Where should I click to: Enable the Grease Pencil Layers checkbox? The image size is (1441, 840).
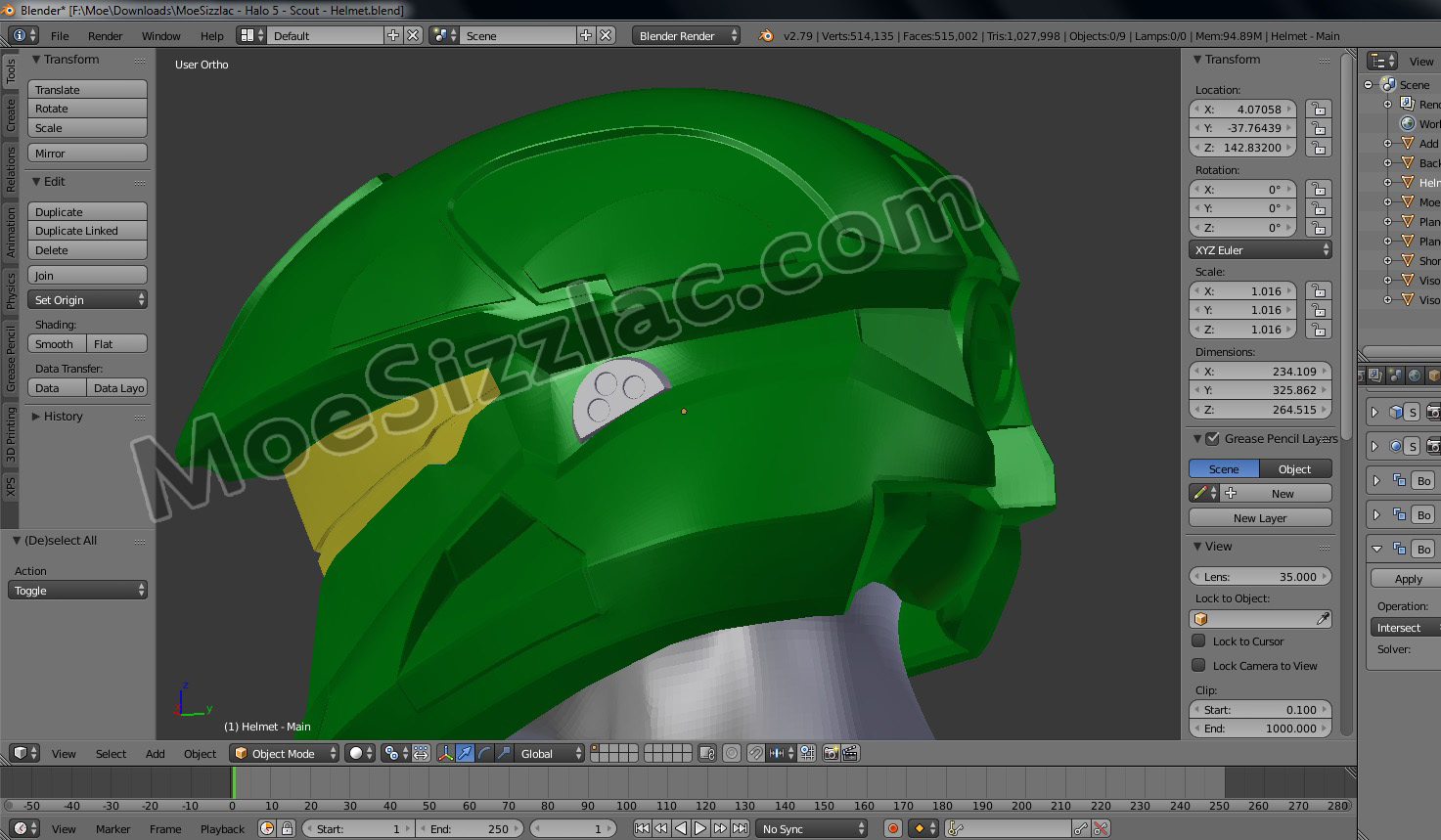[1212, 438]
